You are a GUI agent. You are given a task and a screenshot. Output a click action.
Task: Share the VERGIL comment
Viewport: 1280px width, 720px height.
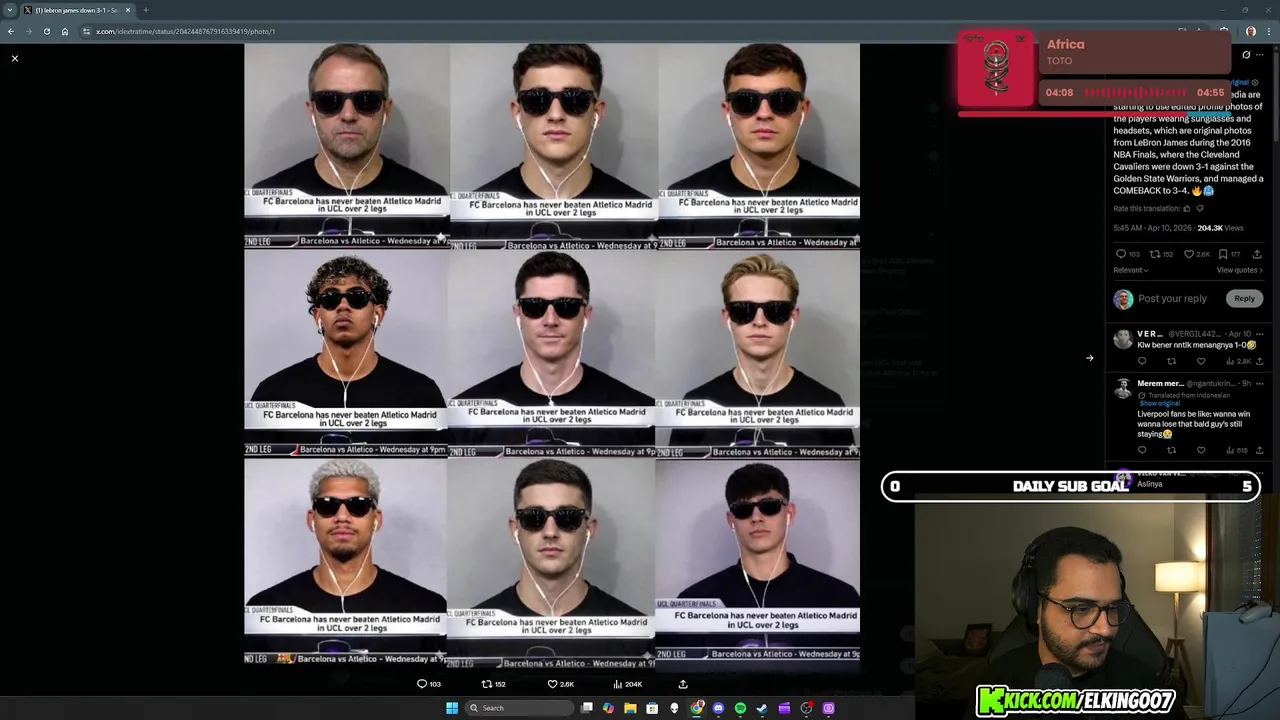[x=1259, y=361]
